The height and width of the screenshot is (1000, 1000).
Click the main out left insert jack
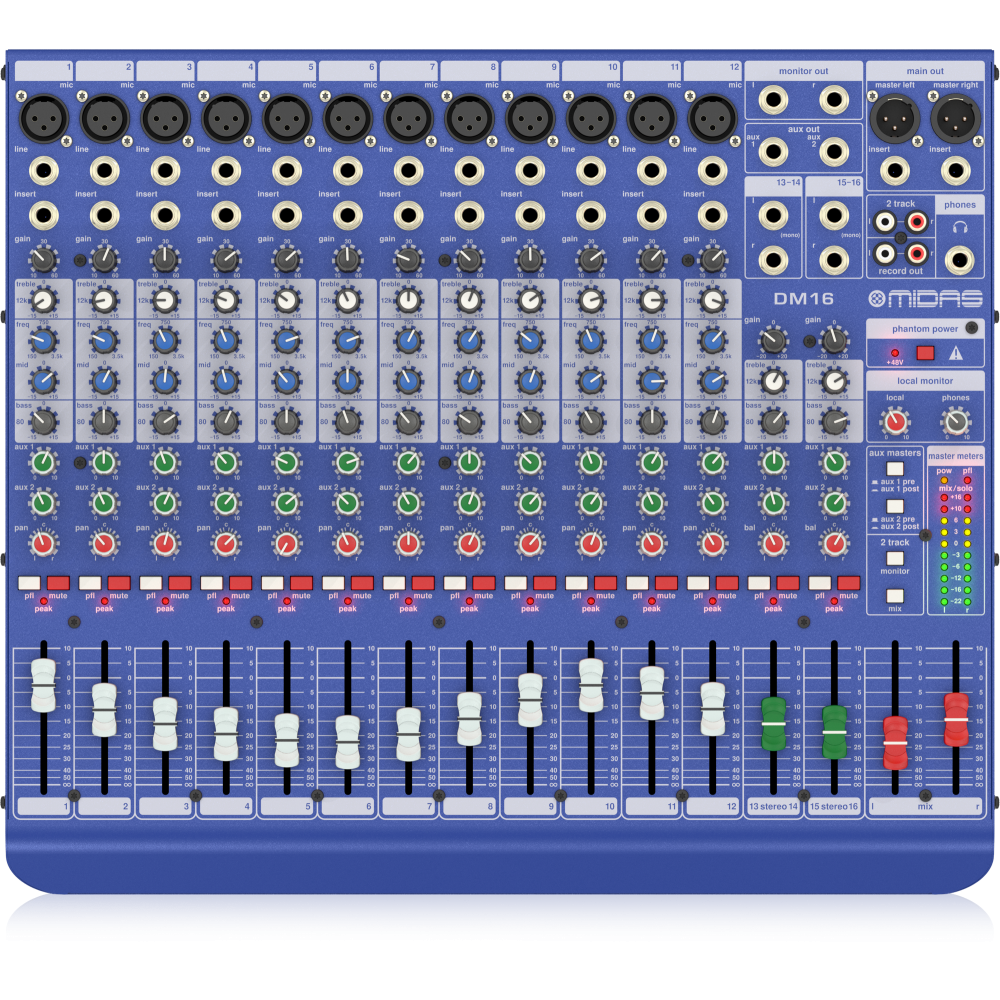point(895,171)
